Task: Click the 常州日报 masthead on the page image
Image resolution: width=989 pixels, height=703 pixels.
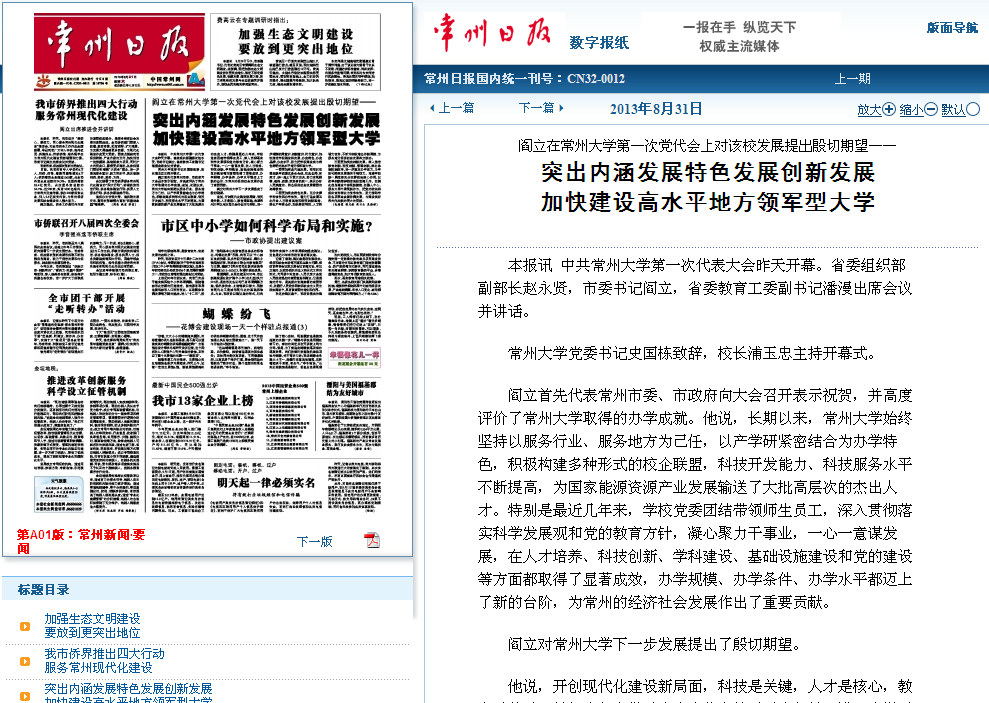Action: pyautogui.click(x=119, y=51)
